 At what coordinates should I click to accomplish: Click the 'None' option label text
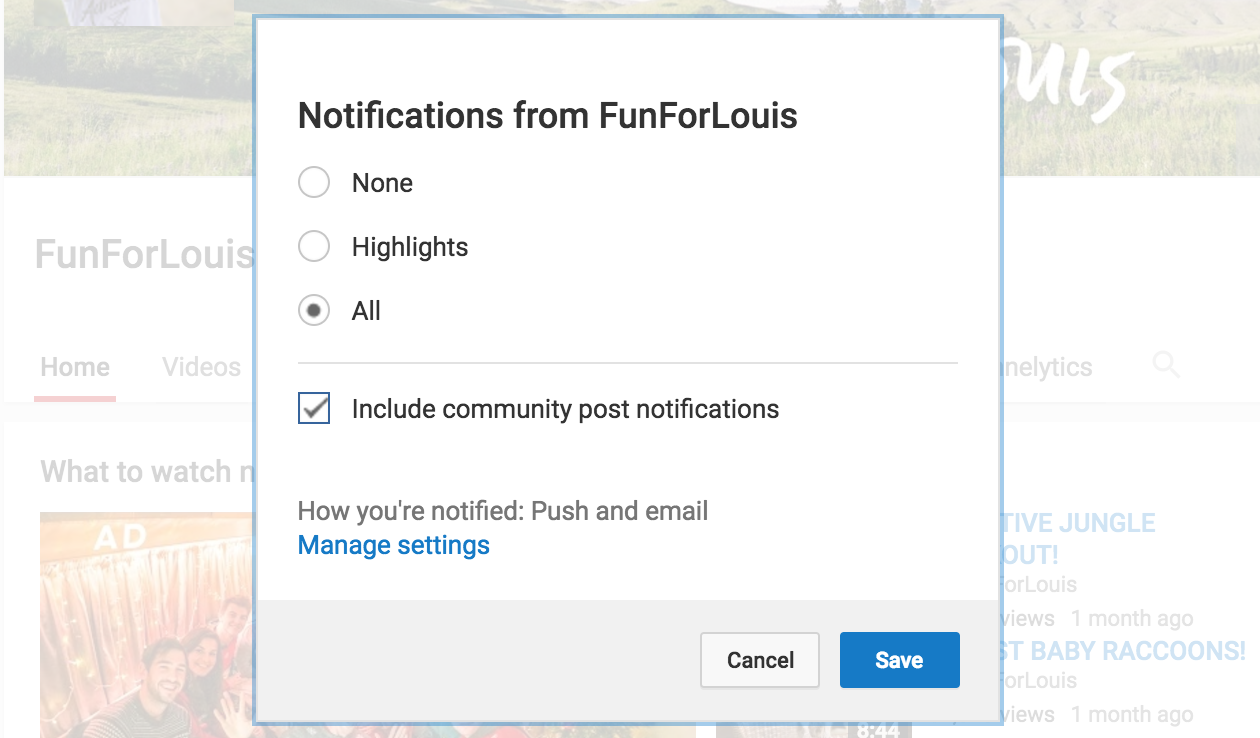tap(382, 183)
